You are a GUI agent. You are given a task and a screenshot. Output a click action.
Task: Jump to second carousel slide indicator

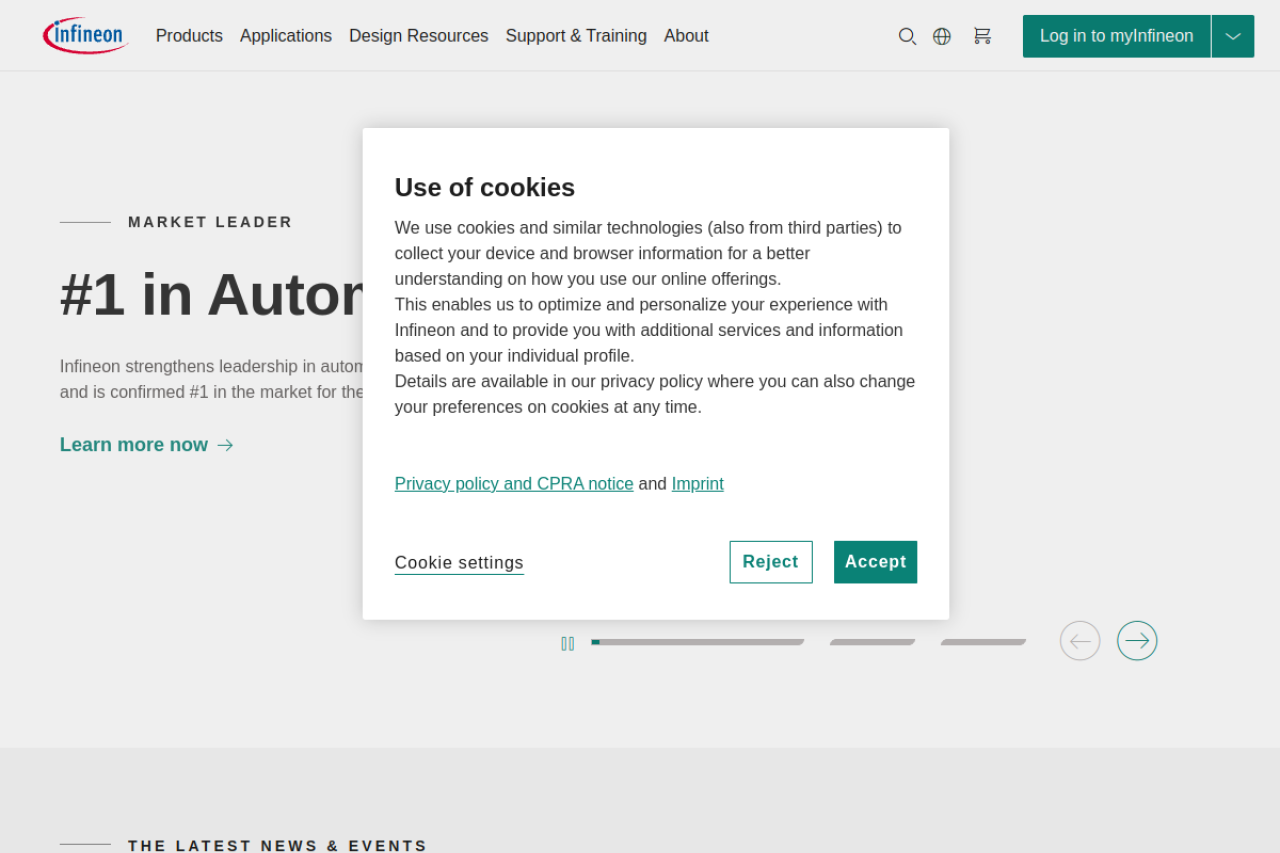[872, 642]
